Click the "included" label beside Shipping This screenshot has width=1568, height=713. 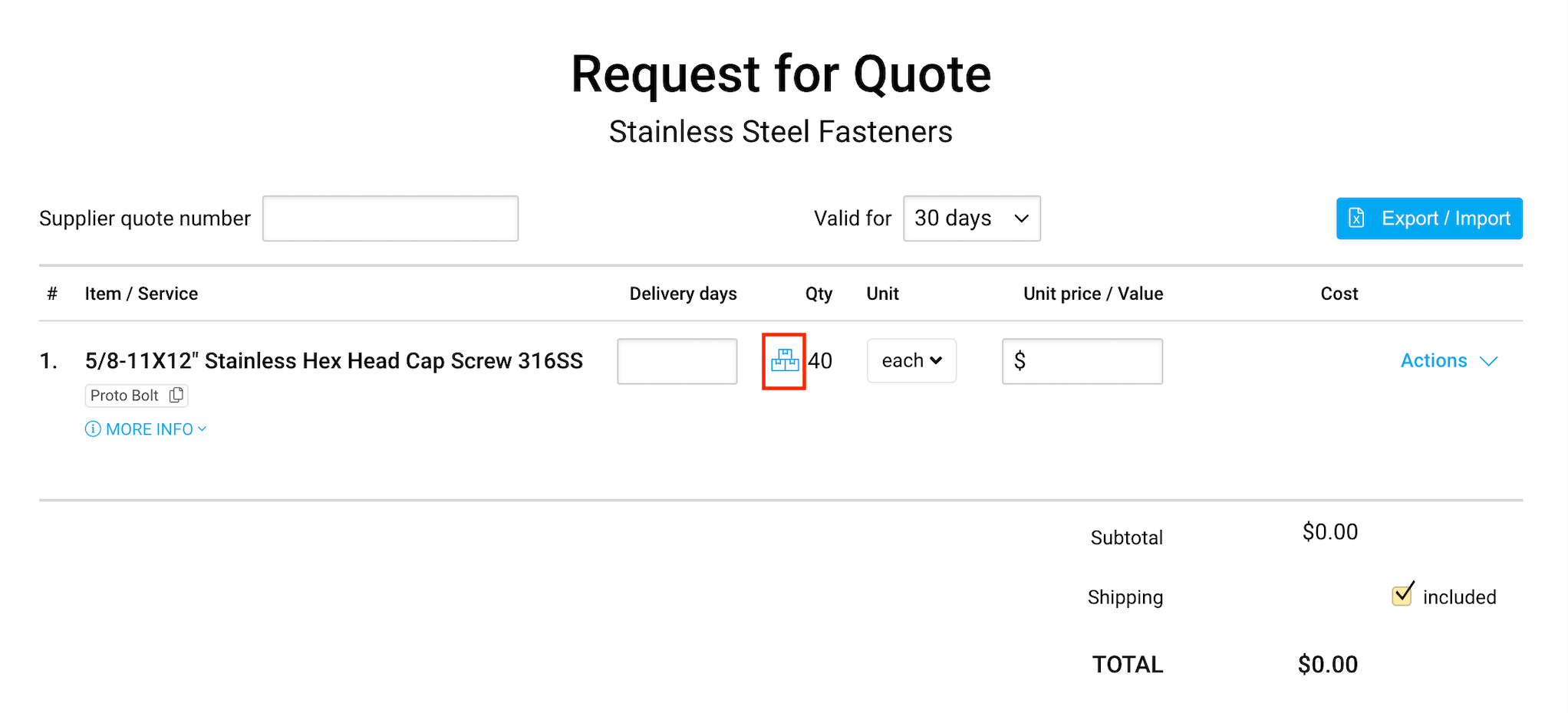1459,597
